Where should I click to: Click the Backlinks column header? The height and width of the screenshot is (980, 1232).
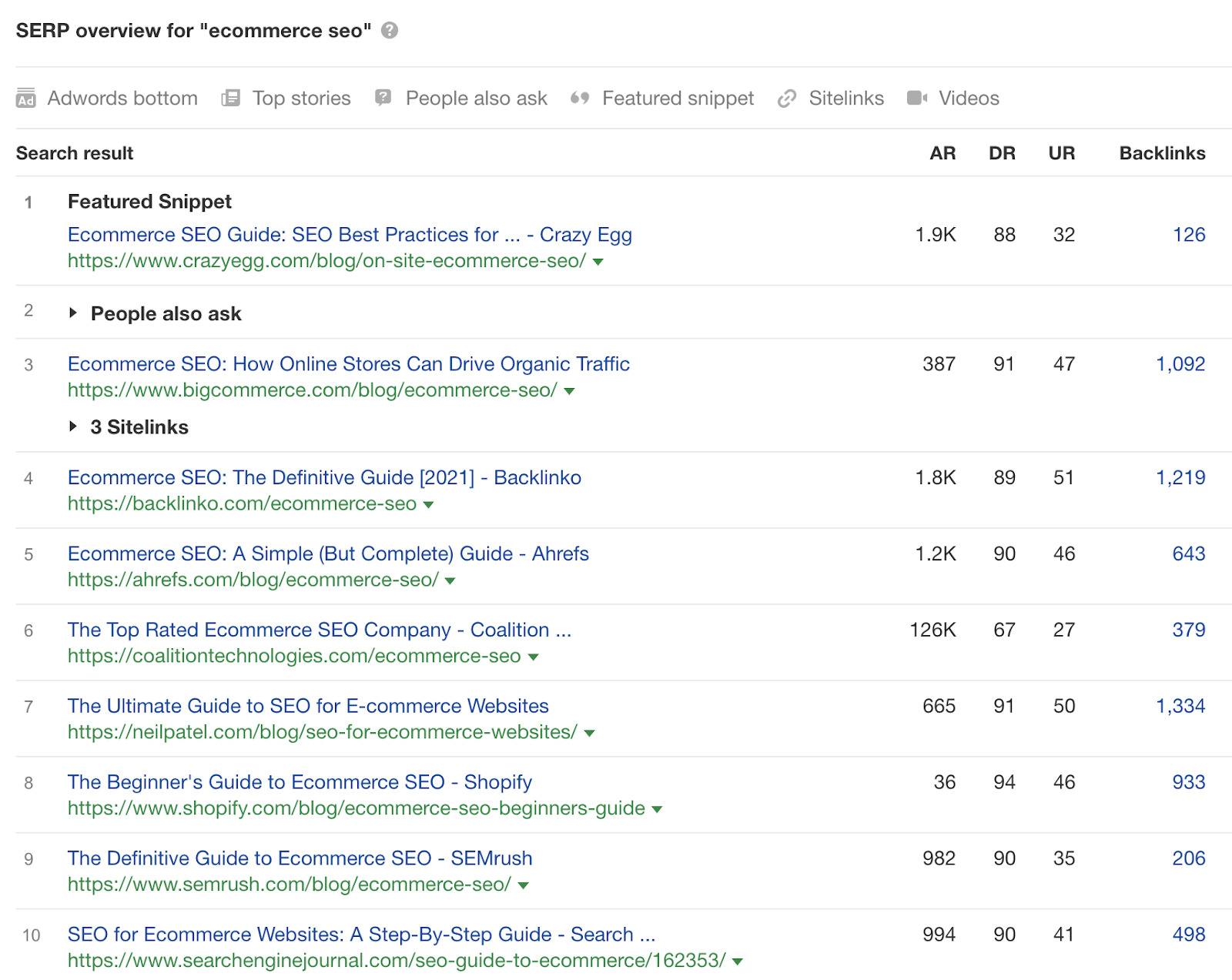[x=1162, y=153]
